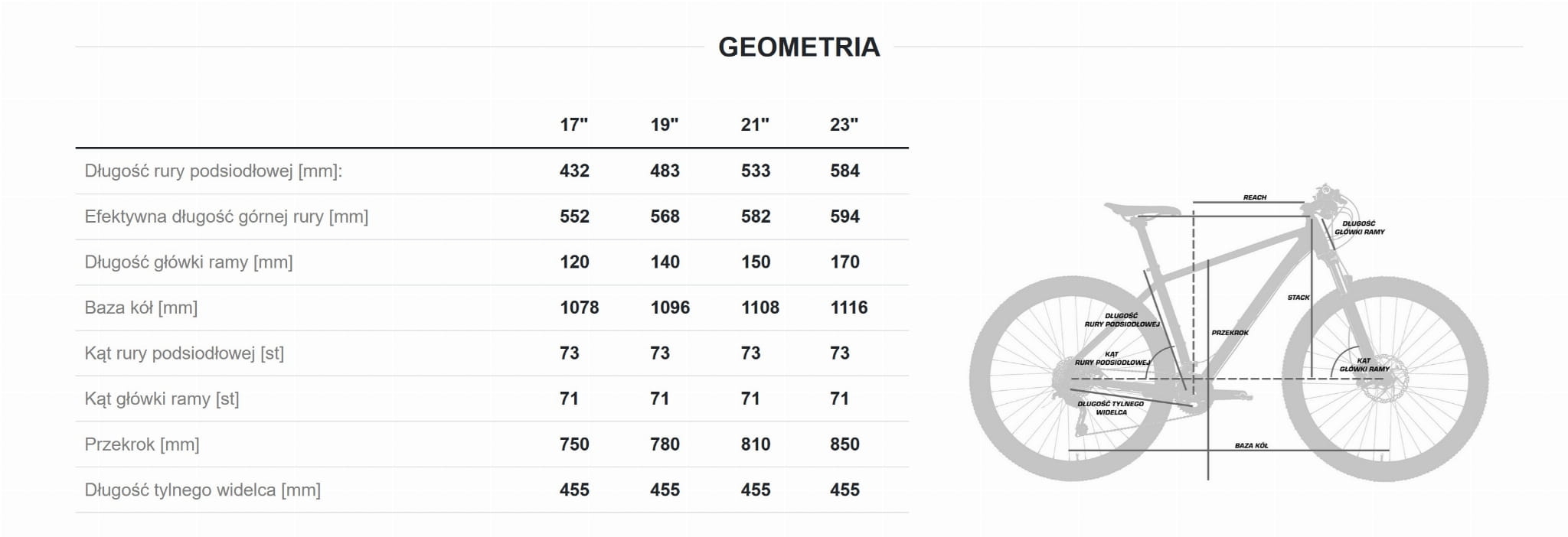
Task: Click the Efektywna długość górnej rury label
Action: click(x=226, y=216)
